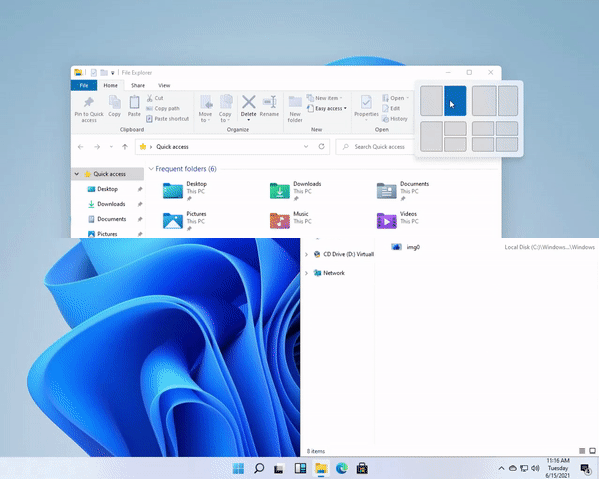
Task: Open the Easy access dropdown
Action: (x=327, y=109)
